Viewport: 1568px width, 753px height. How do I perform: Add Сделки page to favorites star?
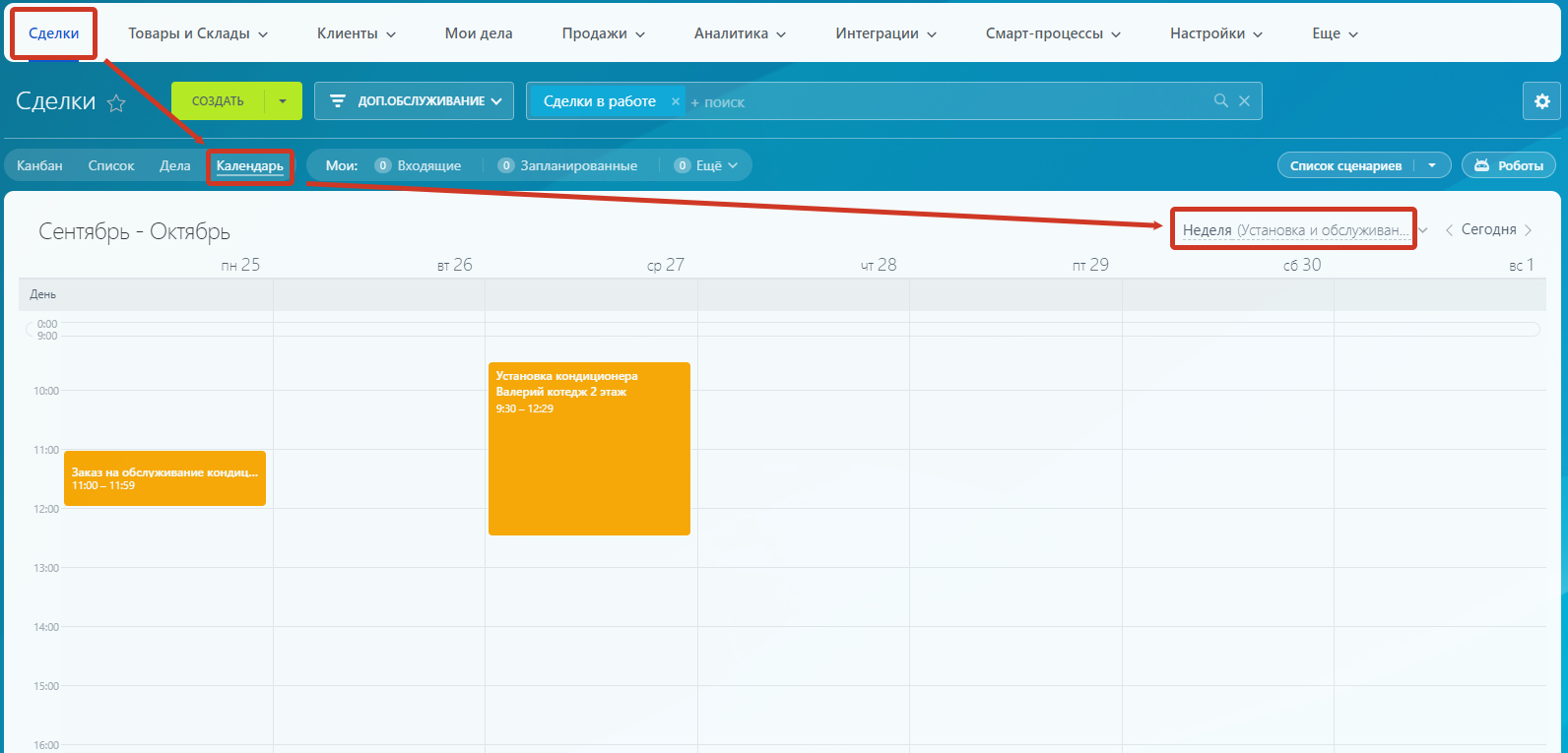pyautogui.click(x=116, y=102)
